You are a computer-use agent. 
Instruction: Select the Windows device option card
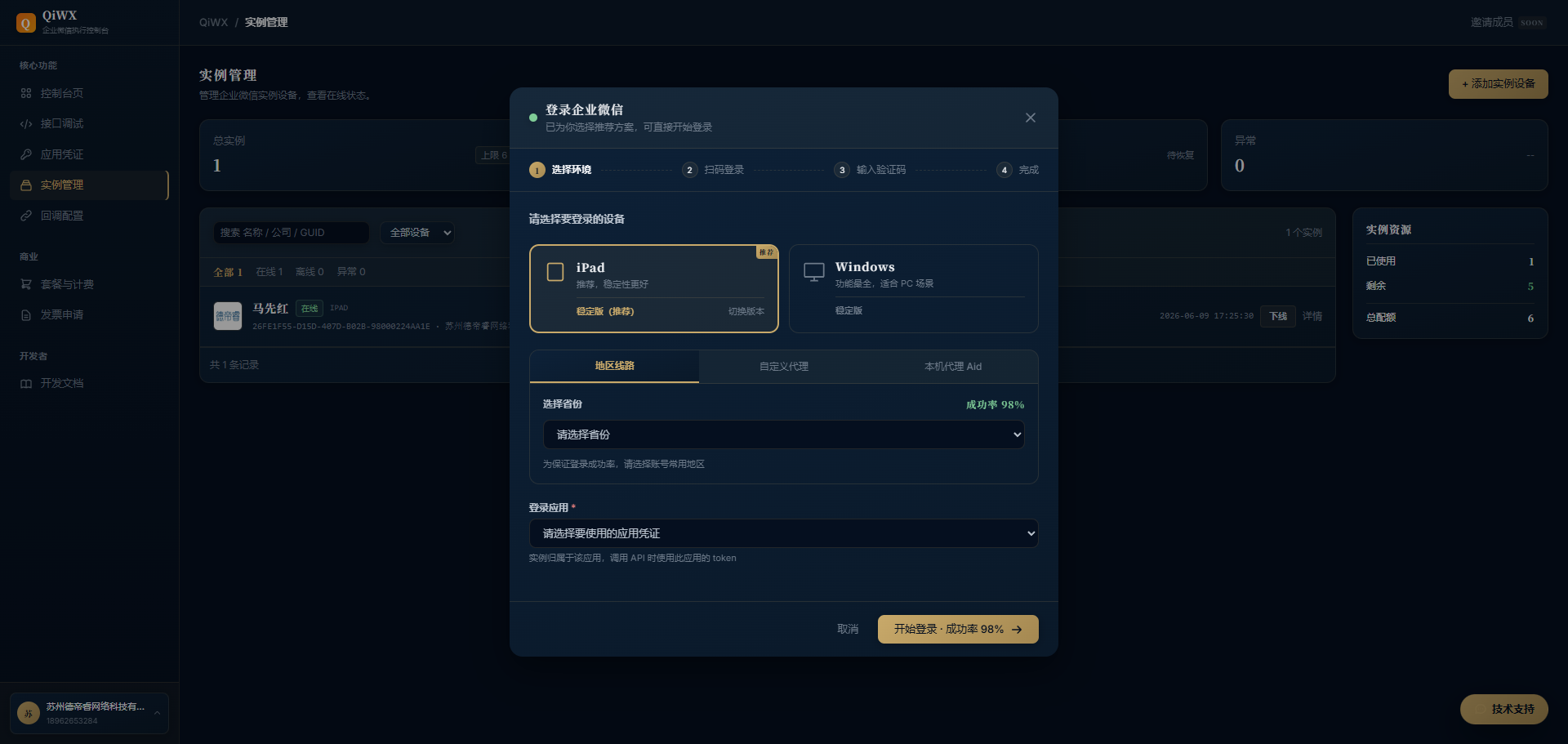914,289
